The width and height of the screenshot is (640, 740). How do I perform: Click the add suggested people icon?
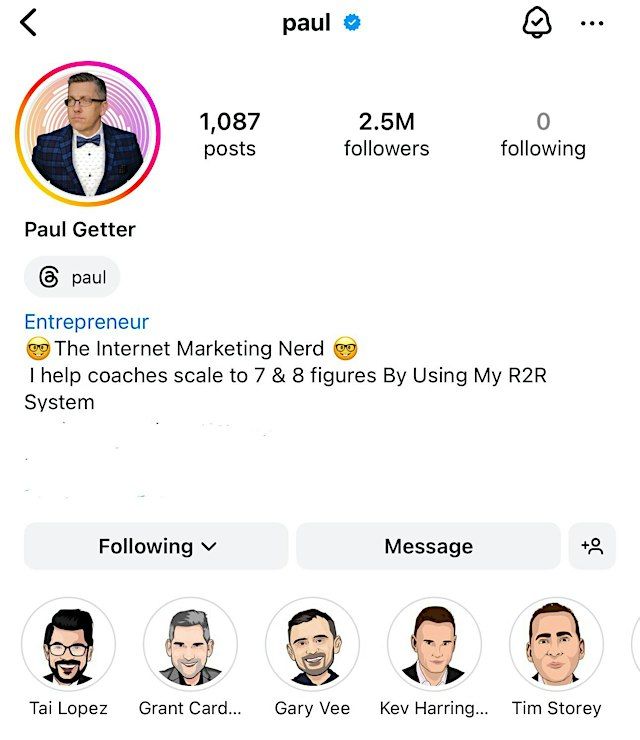(x=592, y=546)
